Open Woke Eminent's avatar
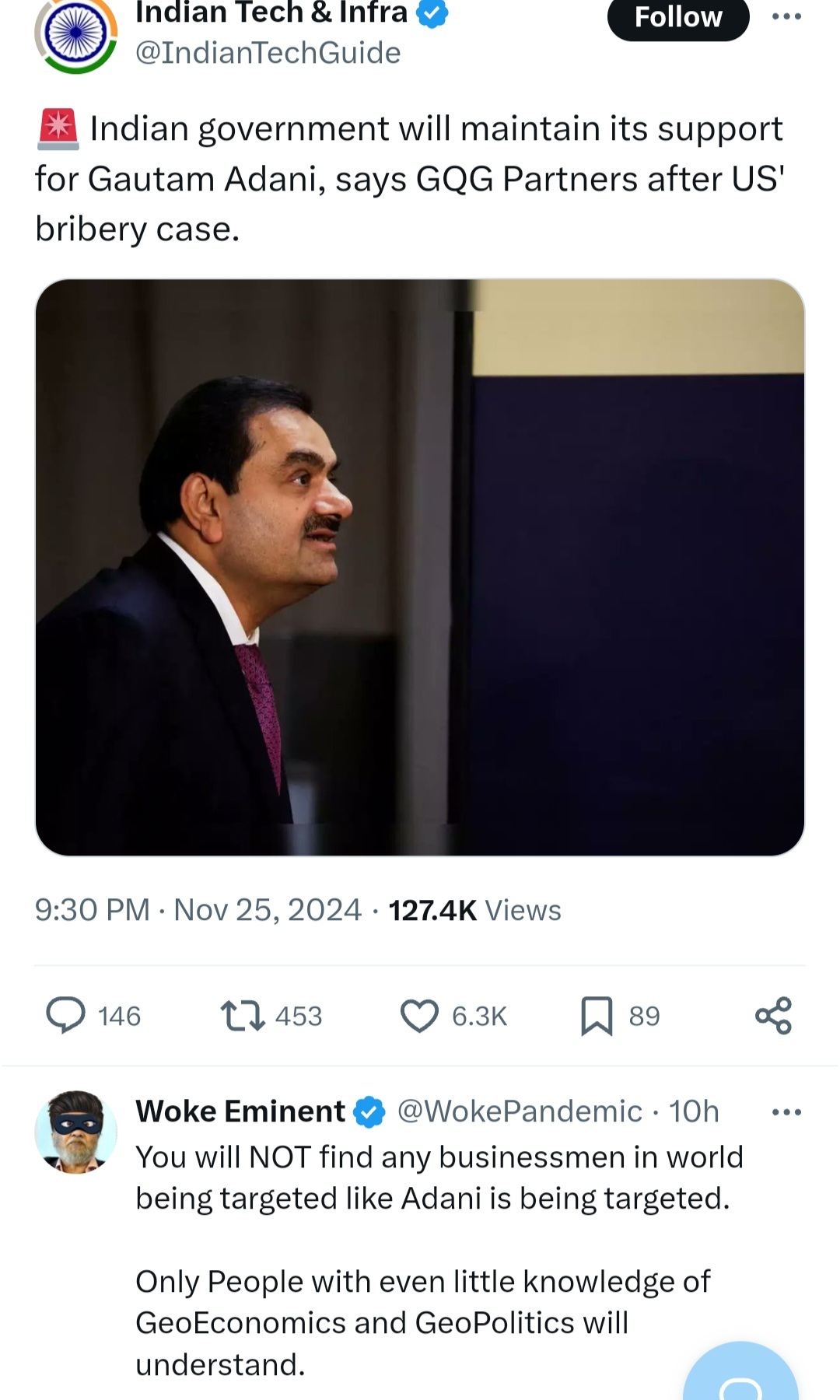 click(x=75, y=1132)
